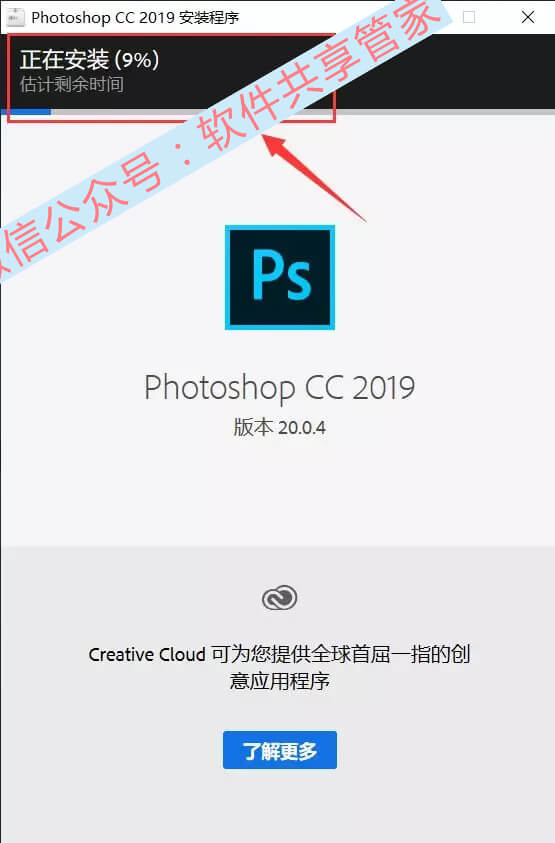Click the 版本 20.0.4 version text
Image resolution: width=555 pixels, height=843 pixels.
[x=280, y=428]
